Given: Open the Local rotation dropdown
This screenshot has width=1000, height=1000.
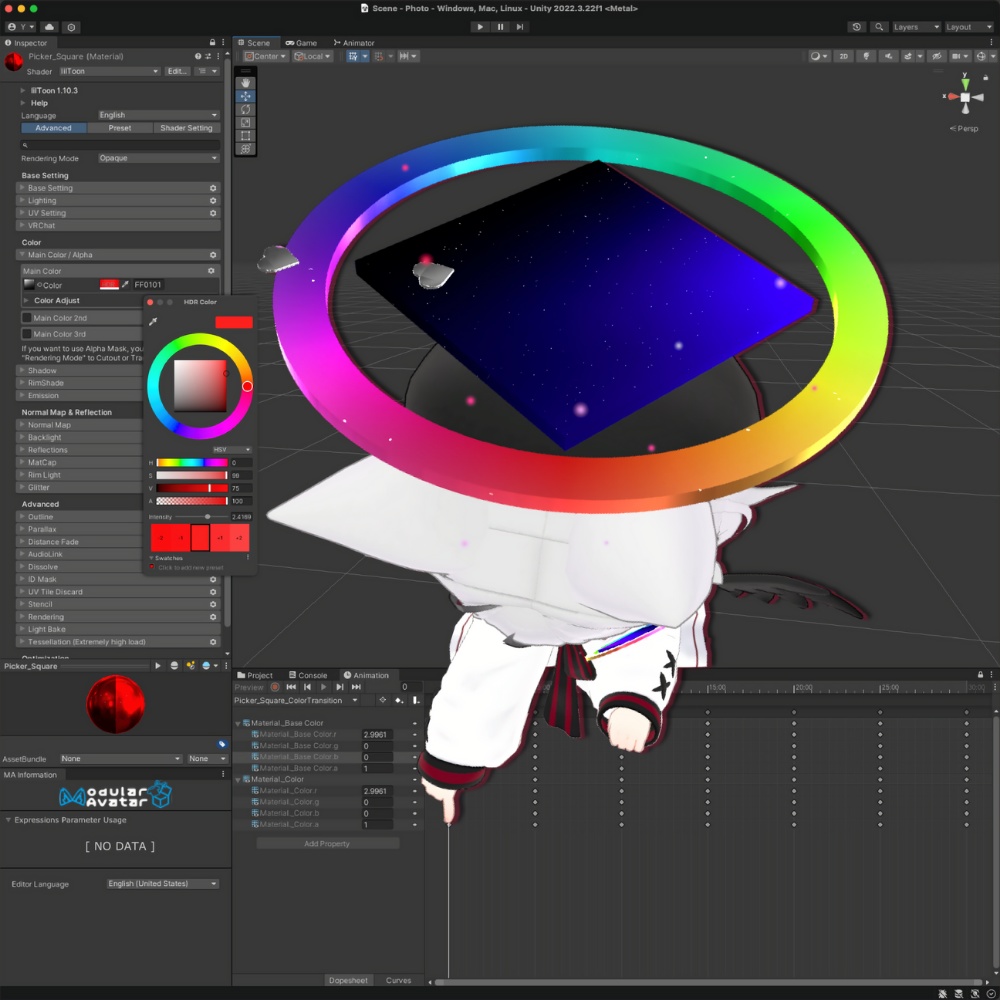Looking at the screenshot, I should point(312,56).
